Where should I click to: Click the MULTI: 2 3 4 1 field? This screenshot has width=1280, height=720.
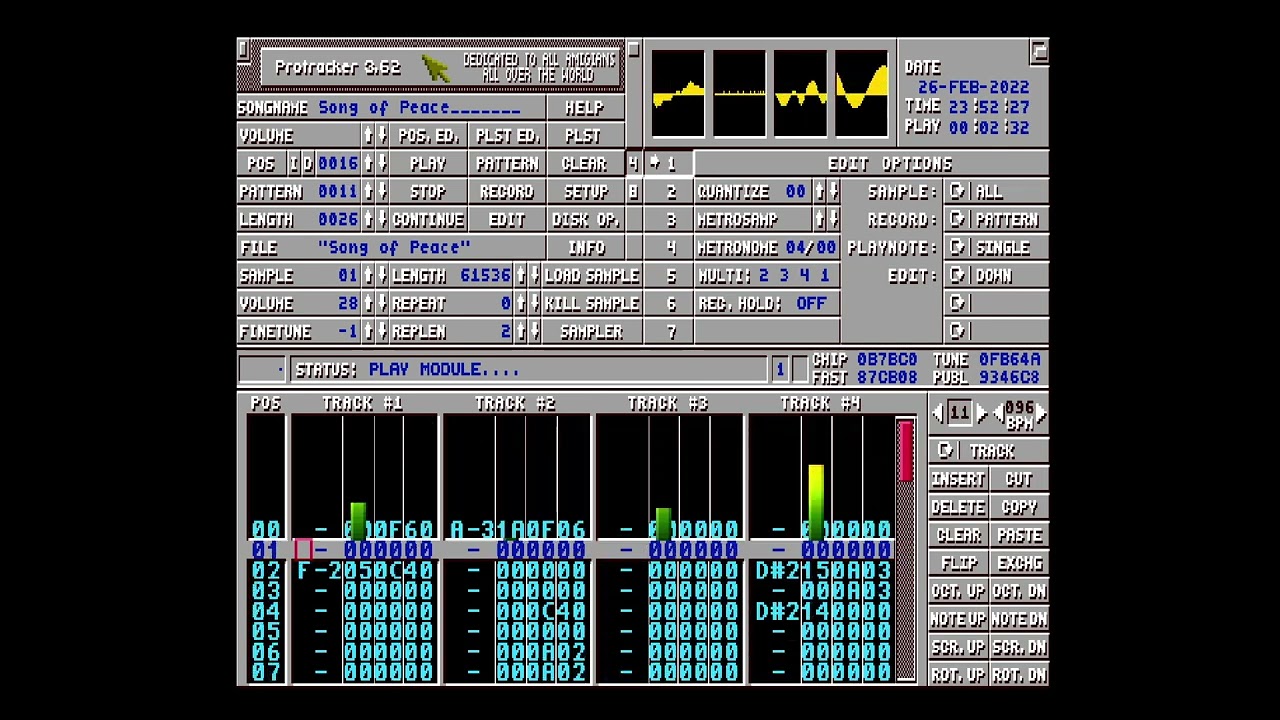(768, 276)
